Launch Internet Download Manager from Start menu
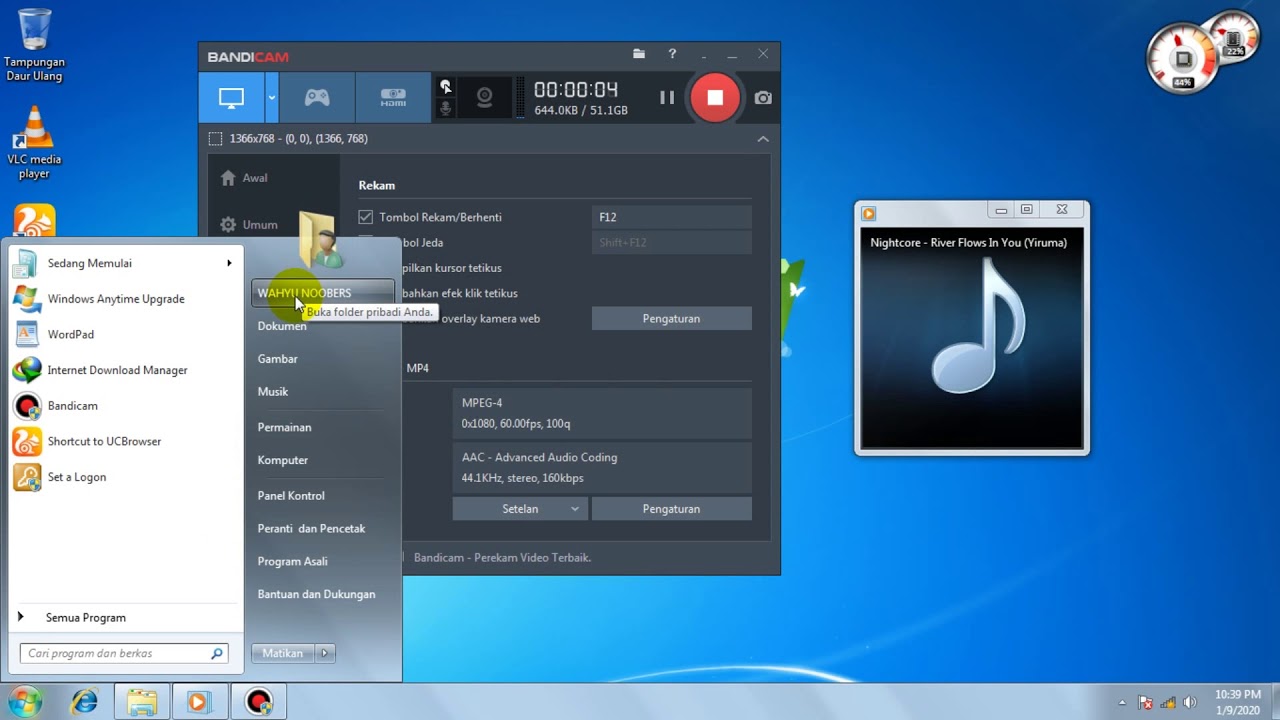 tap(126, 370)
